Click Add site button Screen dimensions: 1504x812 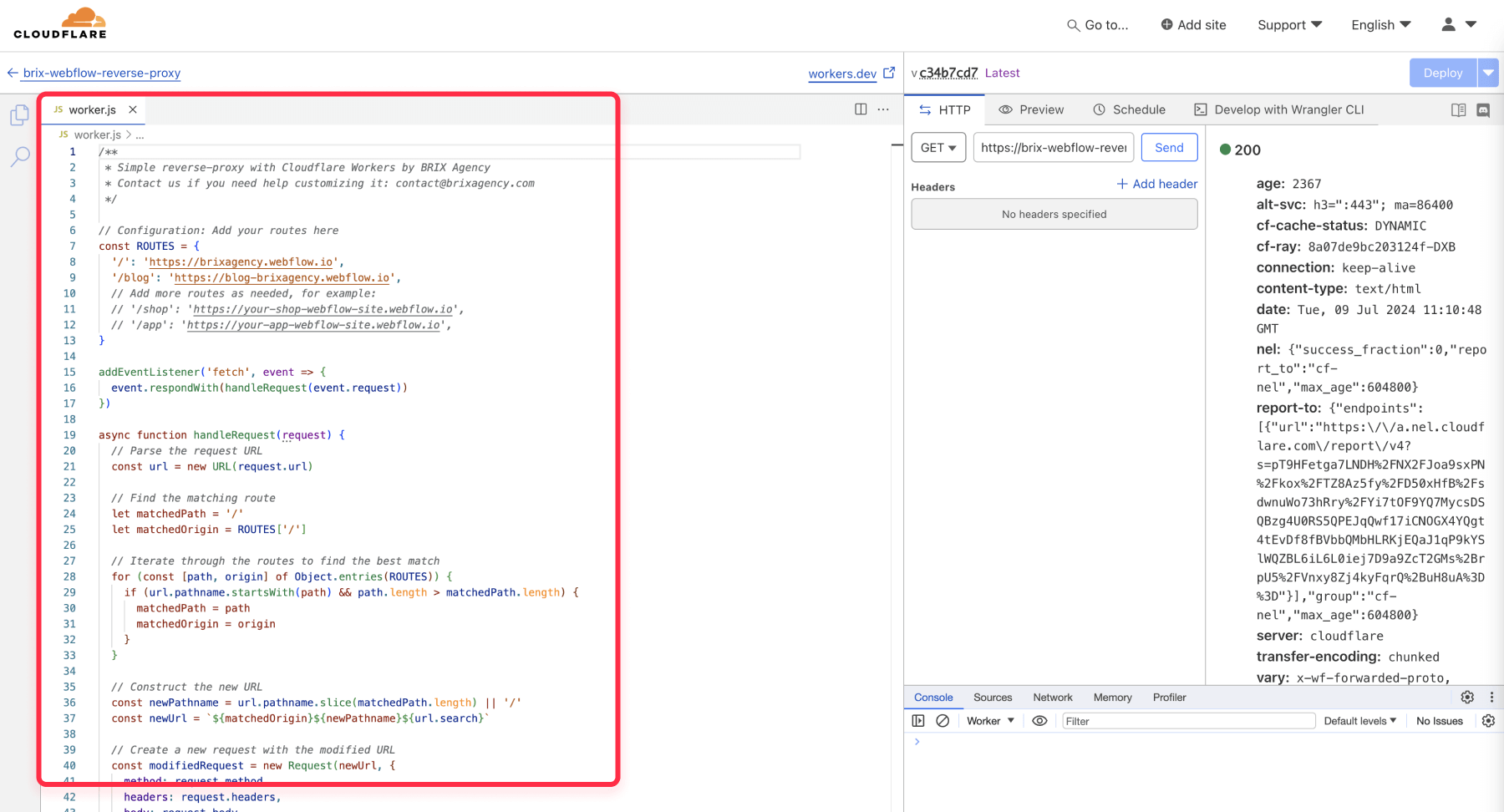pyautogui.click(x=1193, y=25)
